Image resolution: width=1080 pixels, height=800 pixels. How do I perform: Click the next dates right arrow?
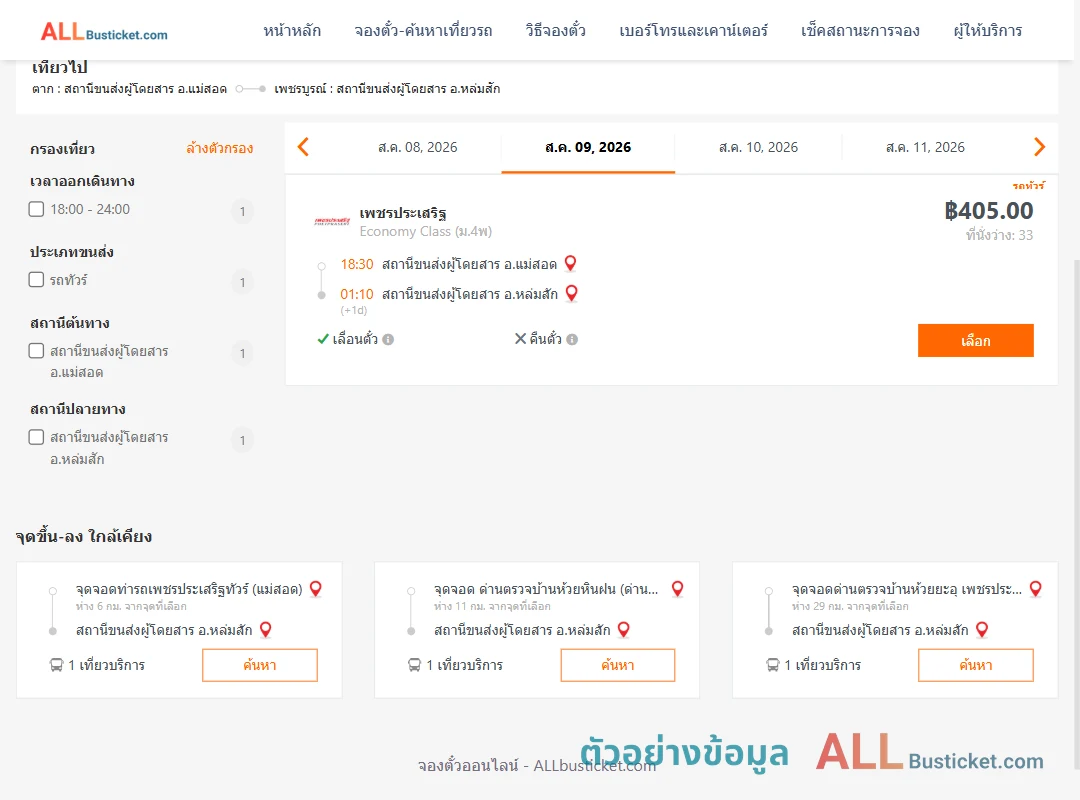pyautogui.click(x=1039, y=147)
